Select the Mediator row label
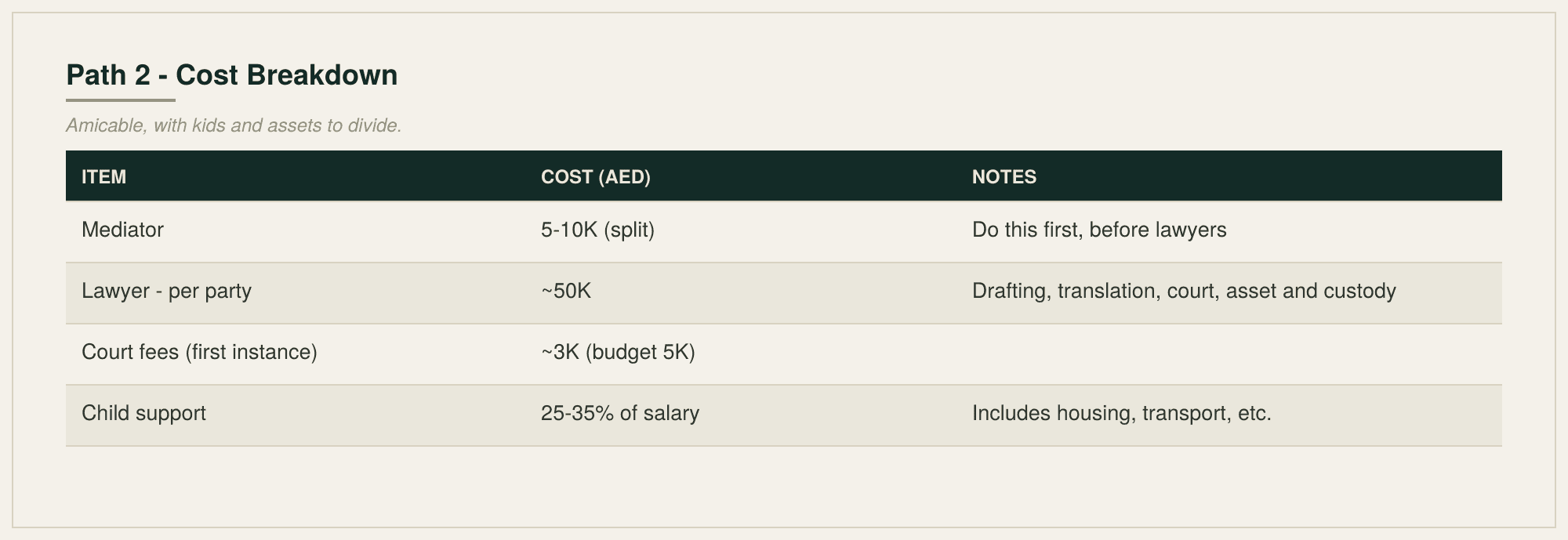Viewport: 1568px width, 540px height. [x=122, y=230]
